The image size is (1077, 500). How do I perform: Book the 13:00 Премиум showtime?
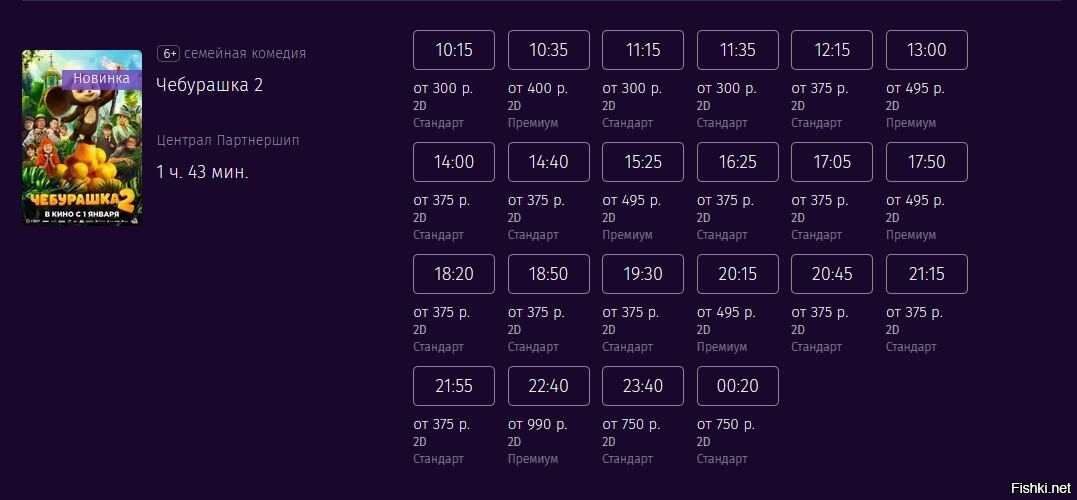(x=926, y=50)
